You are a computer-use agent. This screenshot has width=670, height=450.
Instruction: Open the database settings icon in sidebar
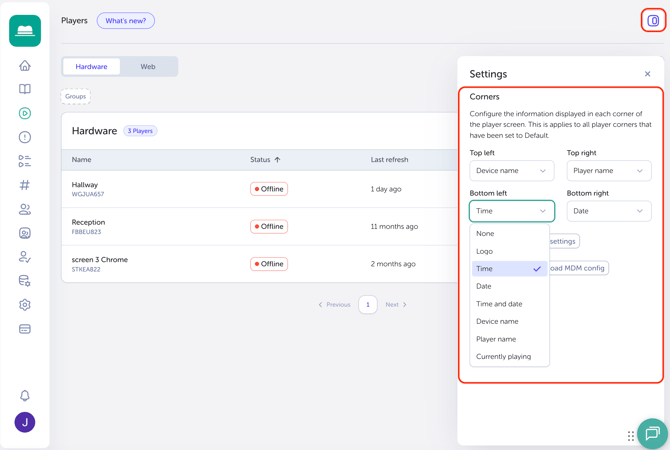25,281
